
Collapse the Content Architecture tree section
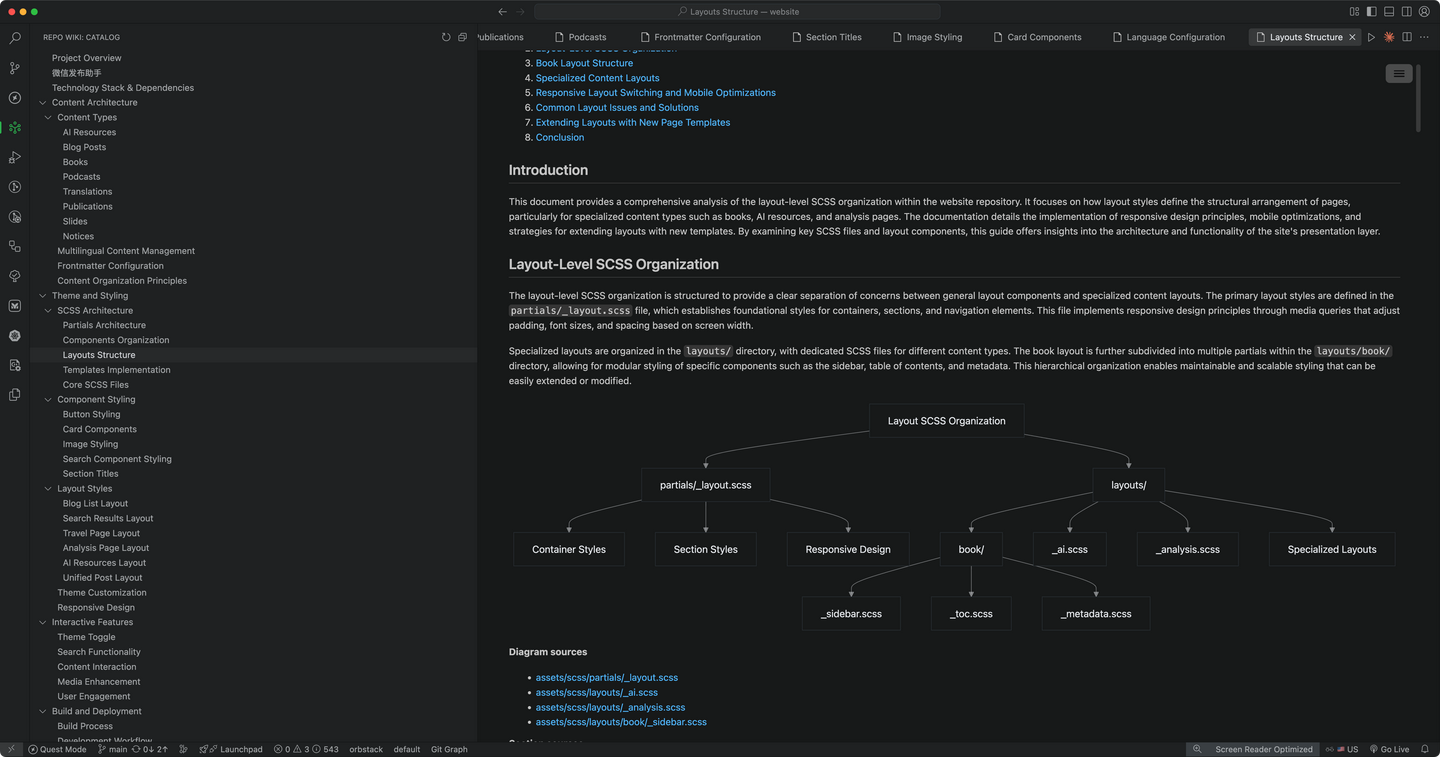coord(43,102)
